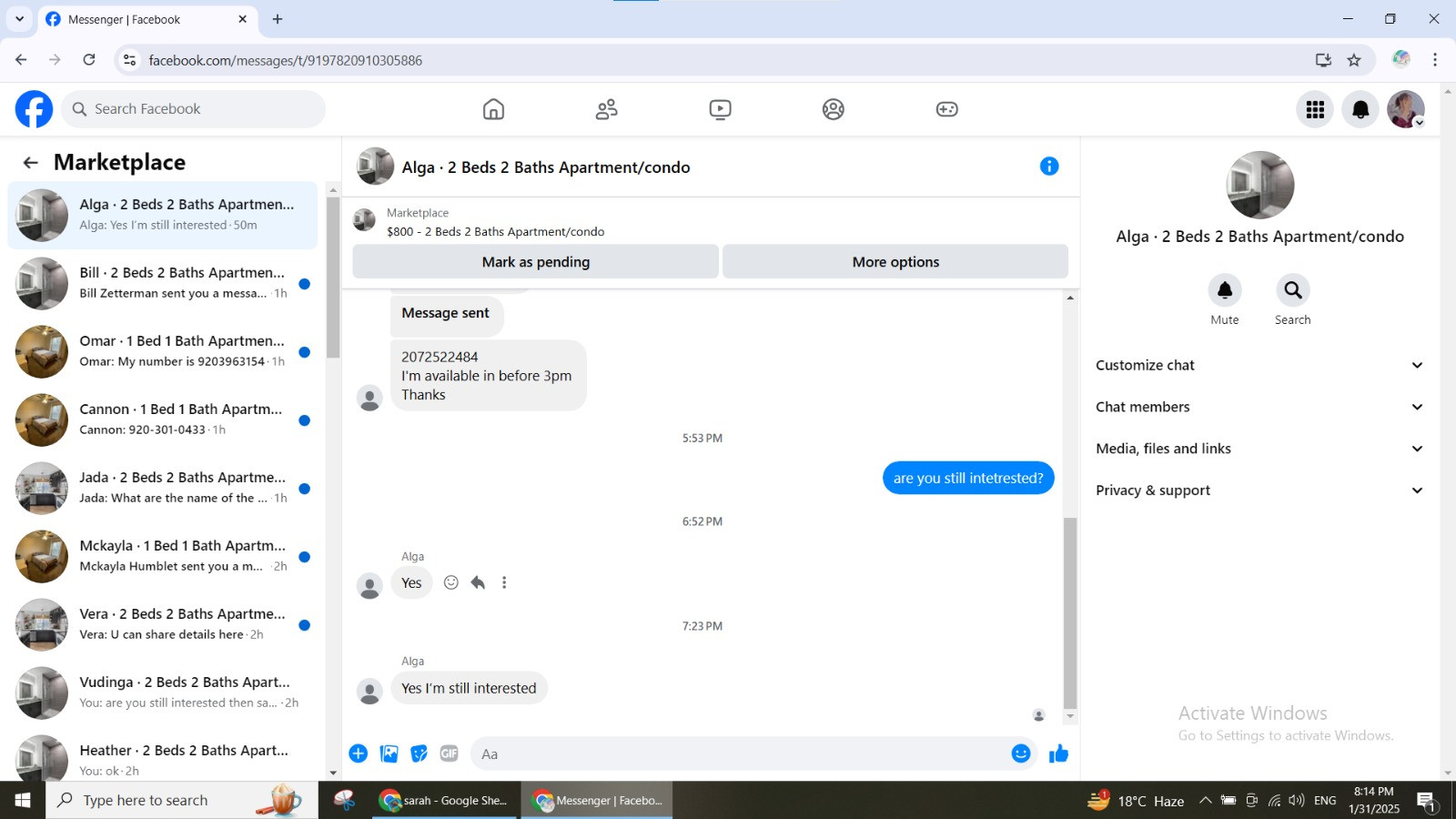Viewport: 1456px width, 819px height.
Task: Focus the Search Facebook field
Action: pyautogui.click(x=194, y=109)
